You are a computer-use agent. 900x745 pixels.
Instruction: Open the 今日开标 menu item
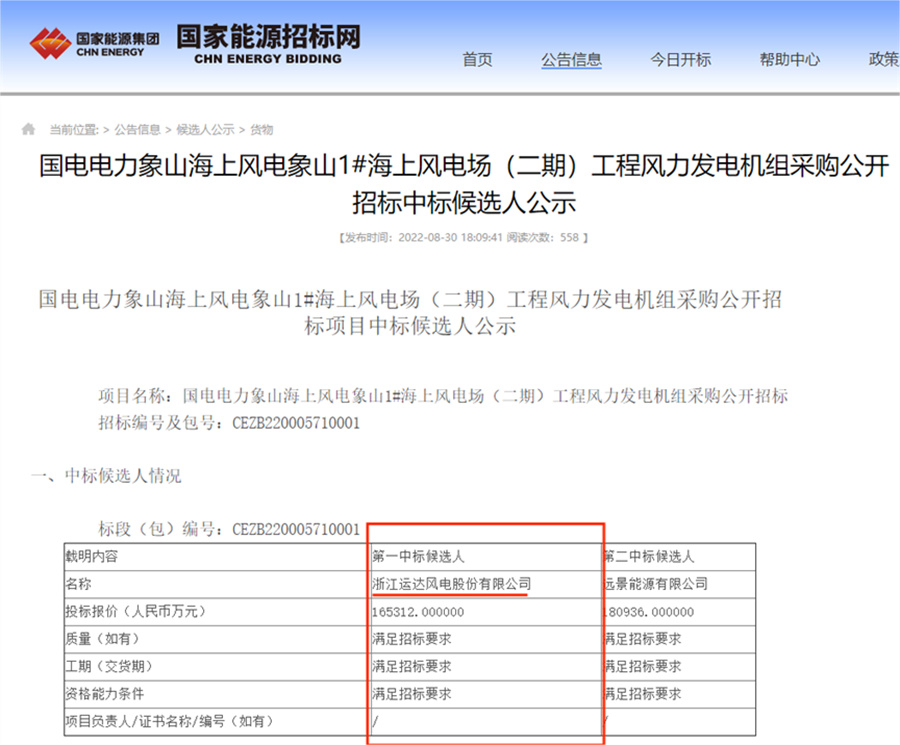[680, 60]
